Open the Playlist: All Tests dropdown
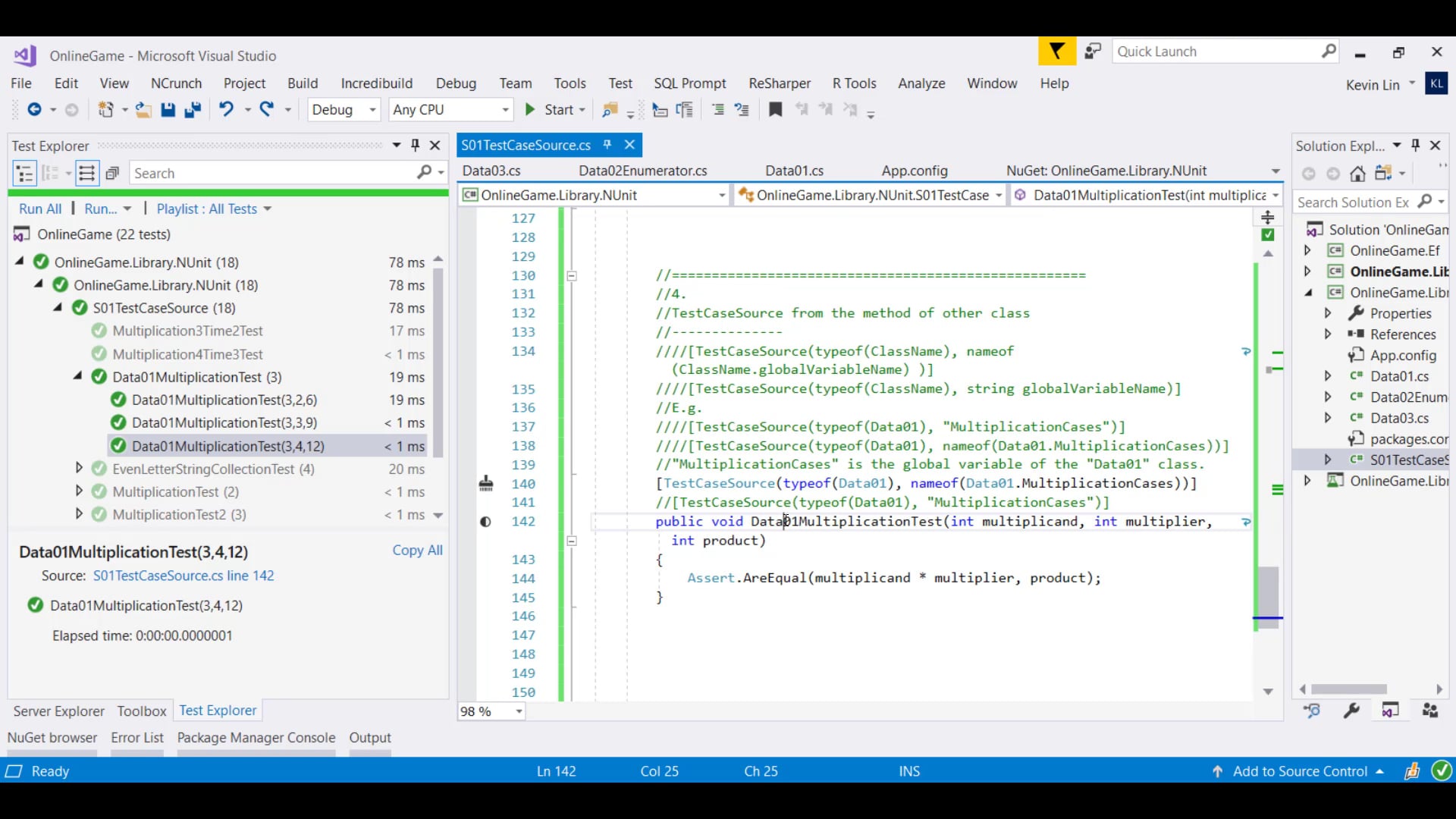 [x=214, y=209]
